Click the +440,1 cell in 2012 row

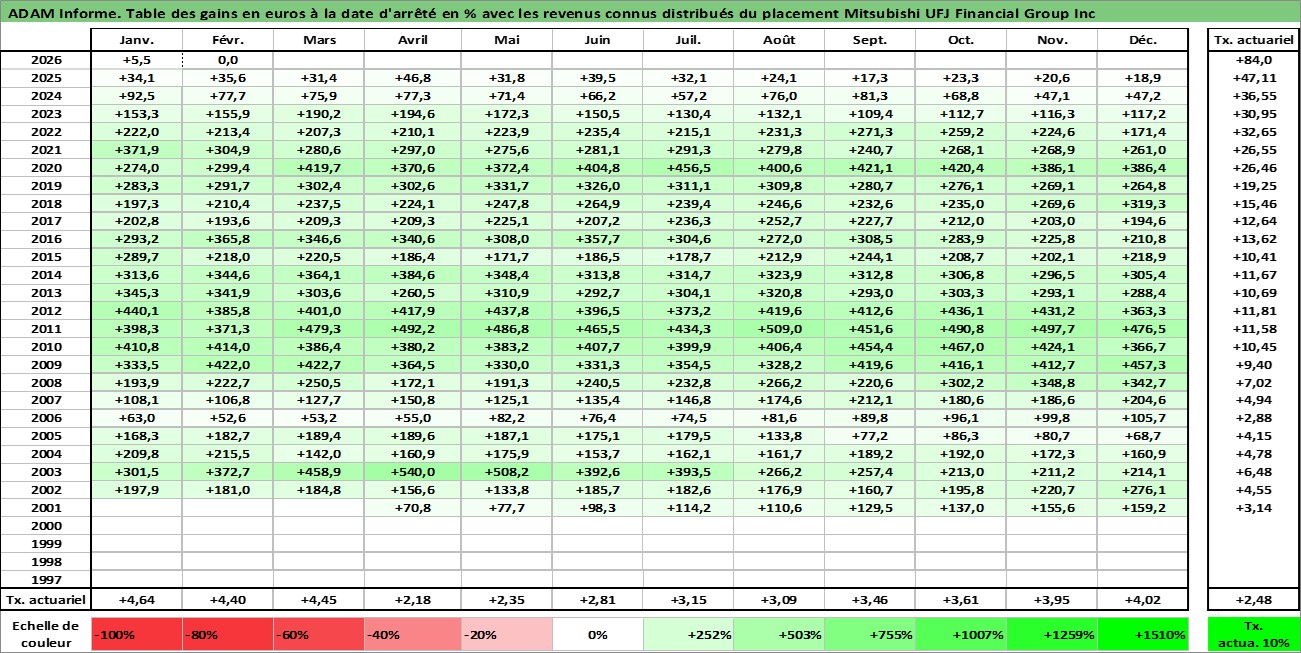[x=136, y=310]
